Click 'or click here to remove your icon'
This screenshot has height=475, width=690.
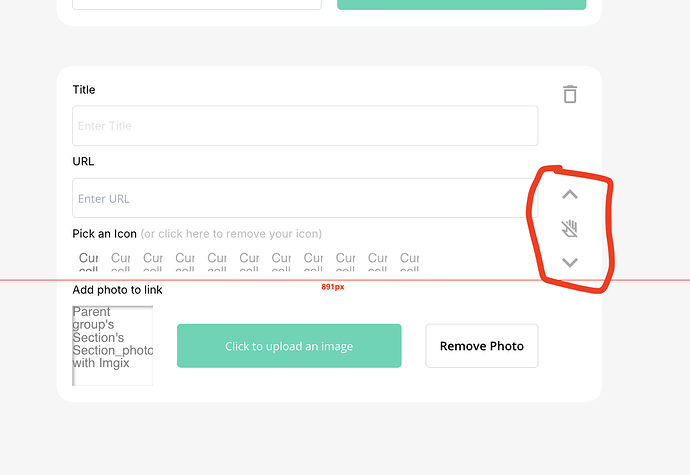(x=231, y=234)
